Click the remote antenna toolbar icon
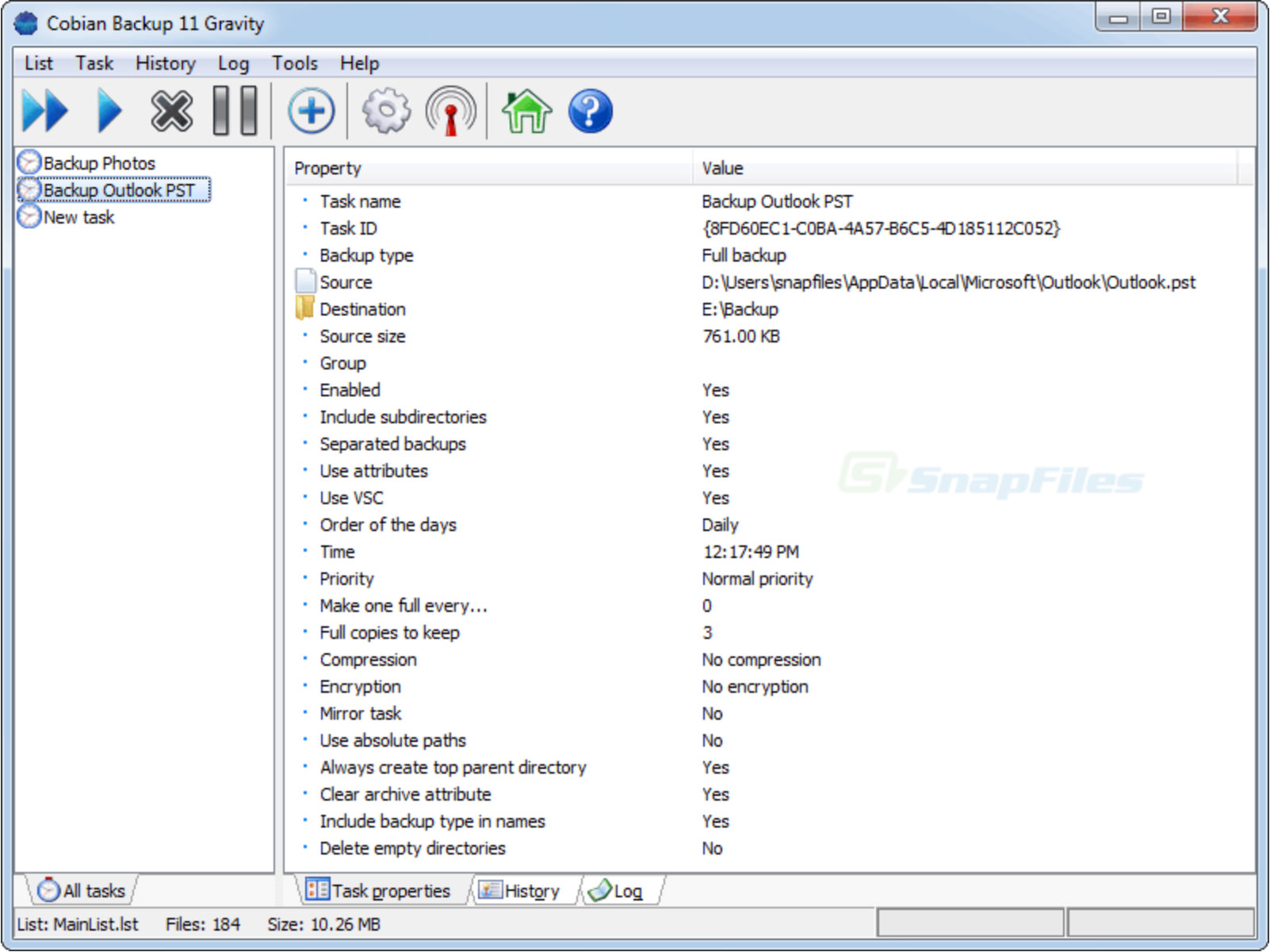The height and width of the screenshot is (952, 1270). 450,111
